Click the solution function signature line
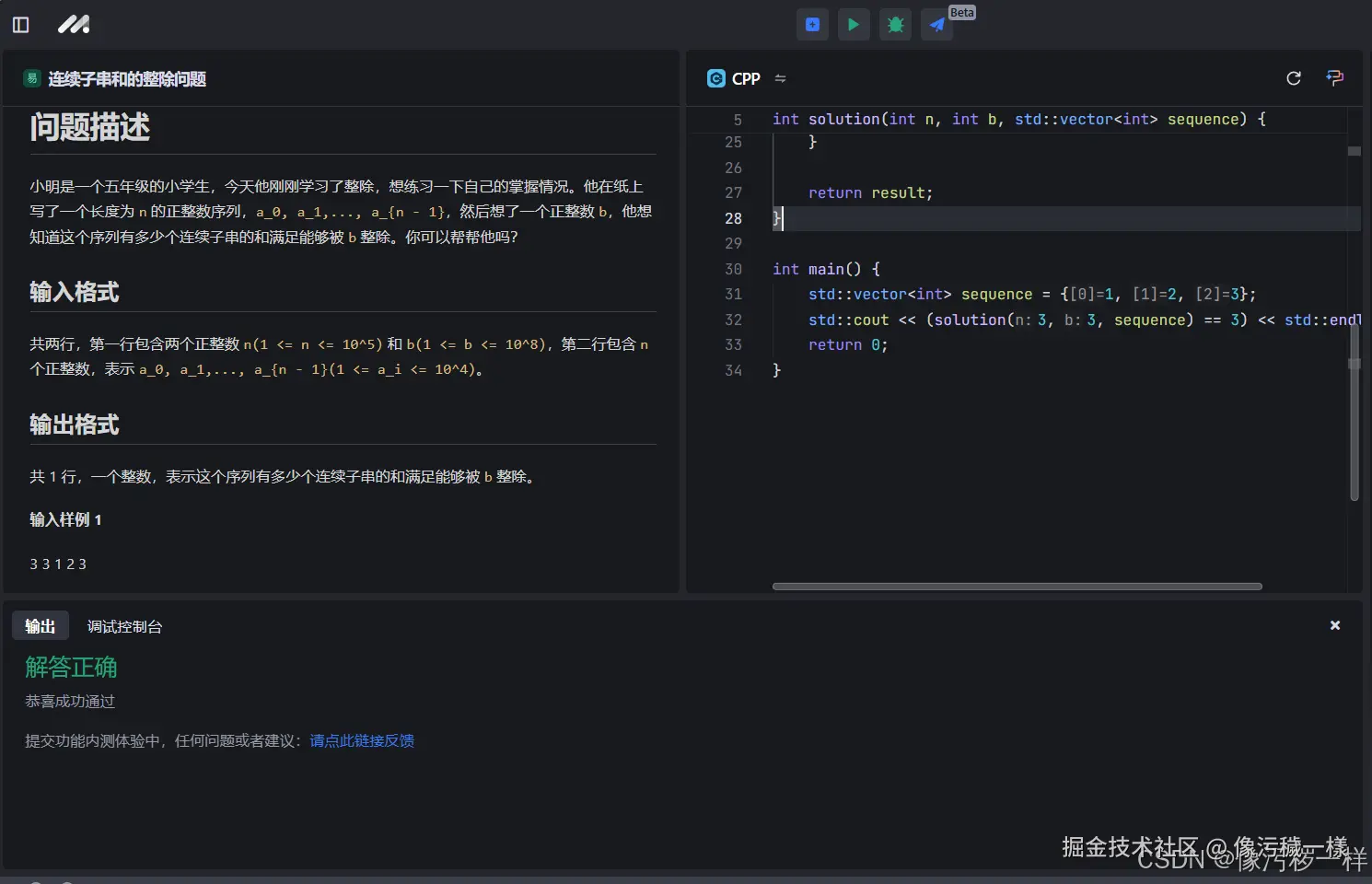Screen dimensions: 1372x884 (x=1019, y=120)
